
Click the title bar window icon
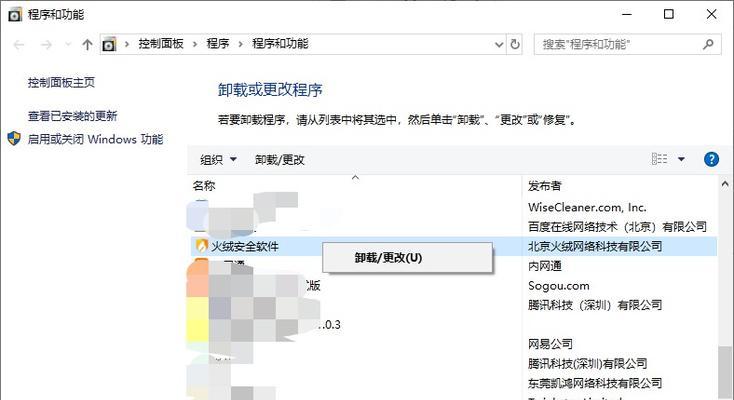coord(15,15)
